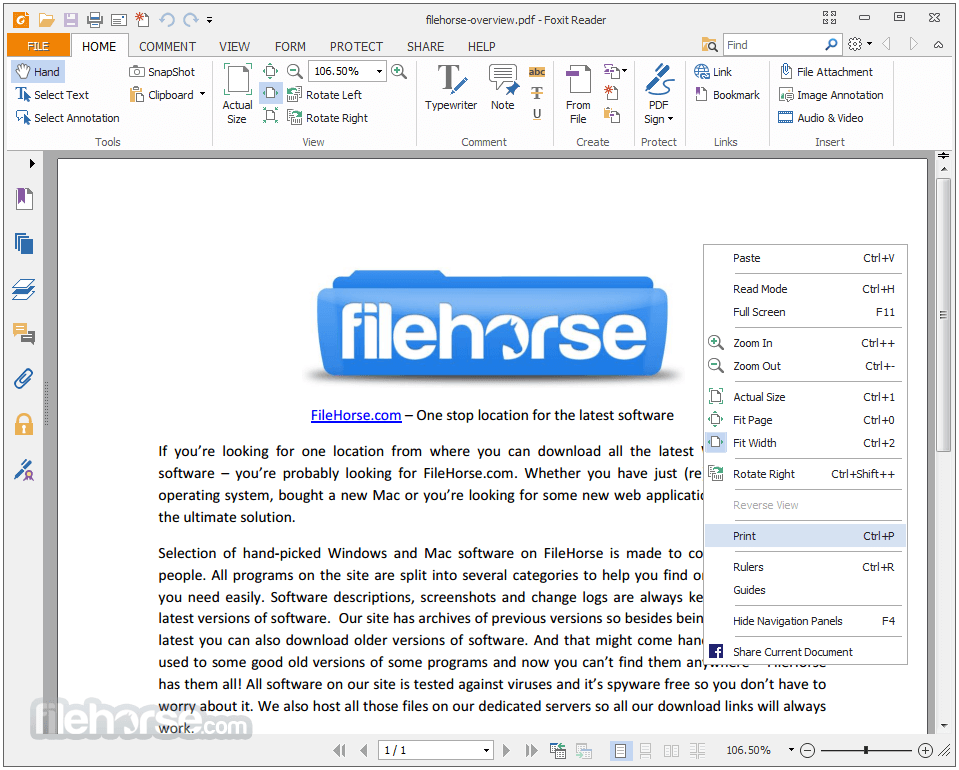Open the FileHorse.com hyperlink
This screenshot has width=959, height=770.
point(356,415)
